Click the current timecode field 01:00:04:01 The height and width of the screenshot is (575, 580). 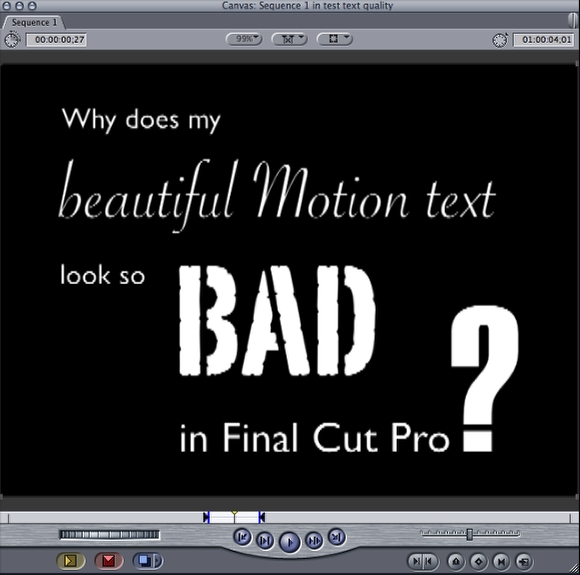[x=544, y=40]
